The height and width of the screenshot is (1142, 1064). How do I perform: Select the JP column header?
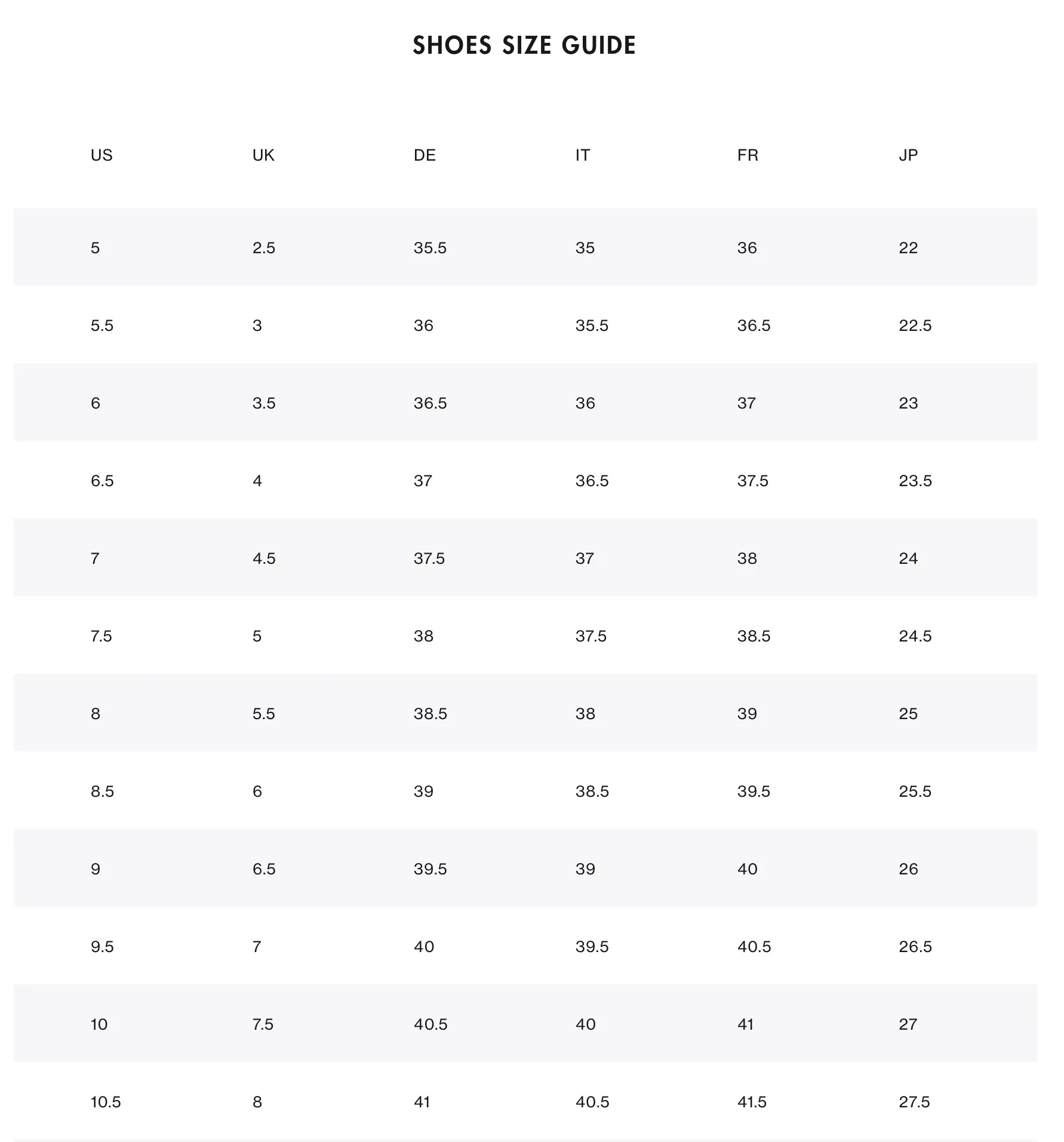tap(908, 155)
